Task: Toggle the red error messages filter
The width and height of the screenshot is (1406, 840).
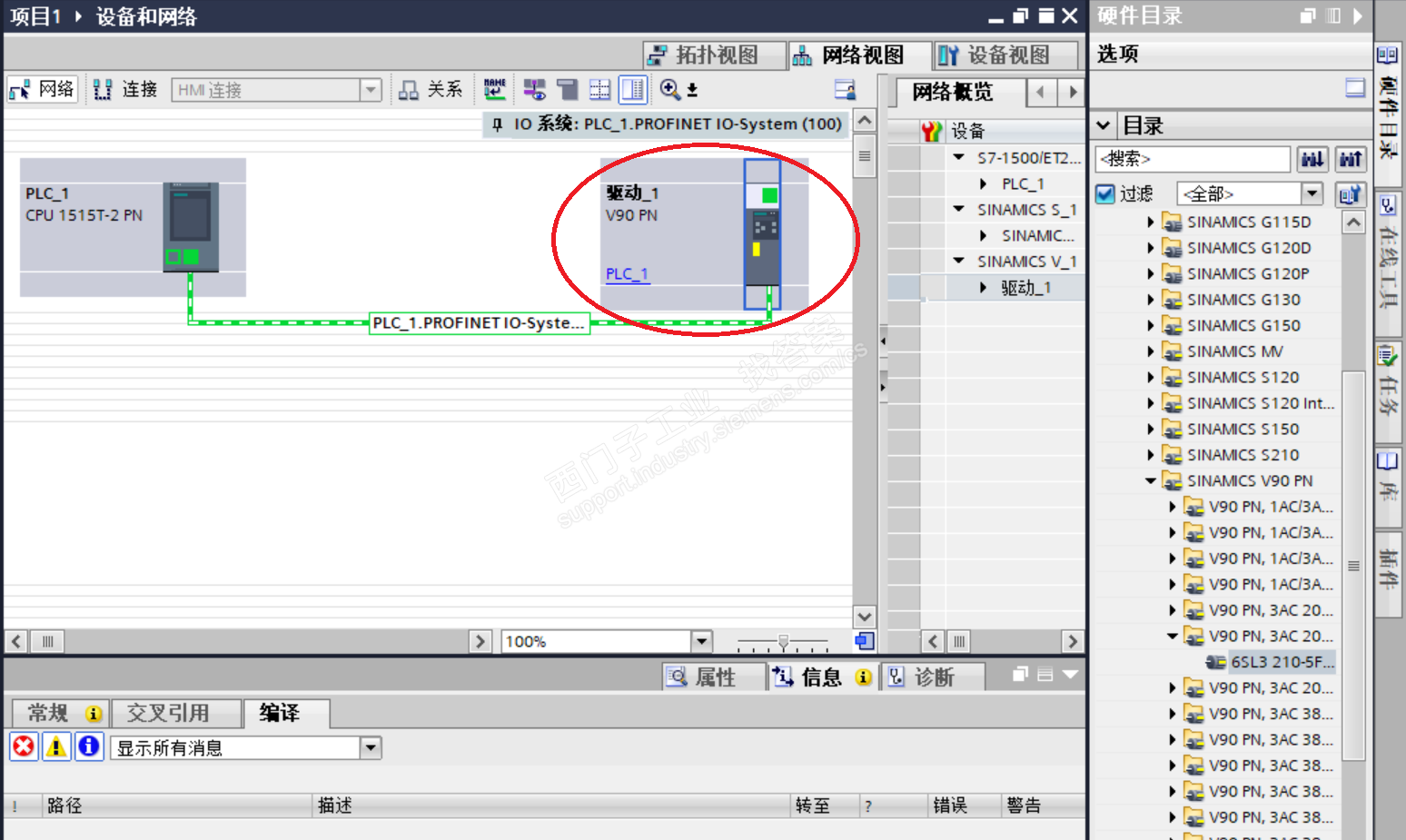Action: [25, 746]
